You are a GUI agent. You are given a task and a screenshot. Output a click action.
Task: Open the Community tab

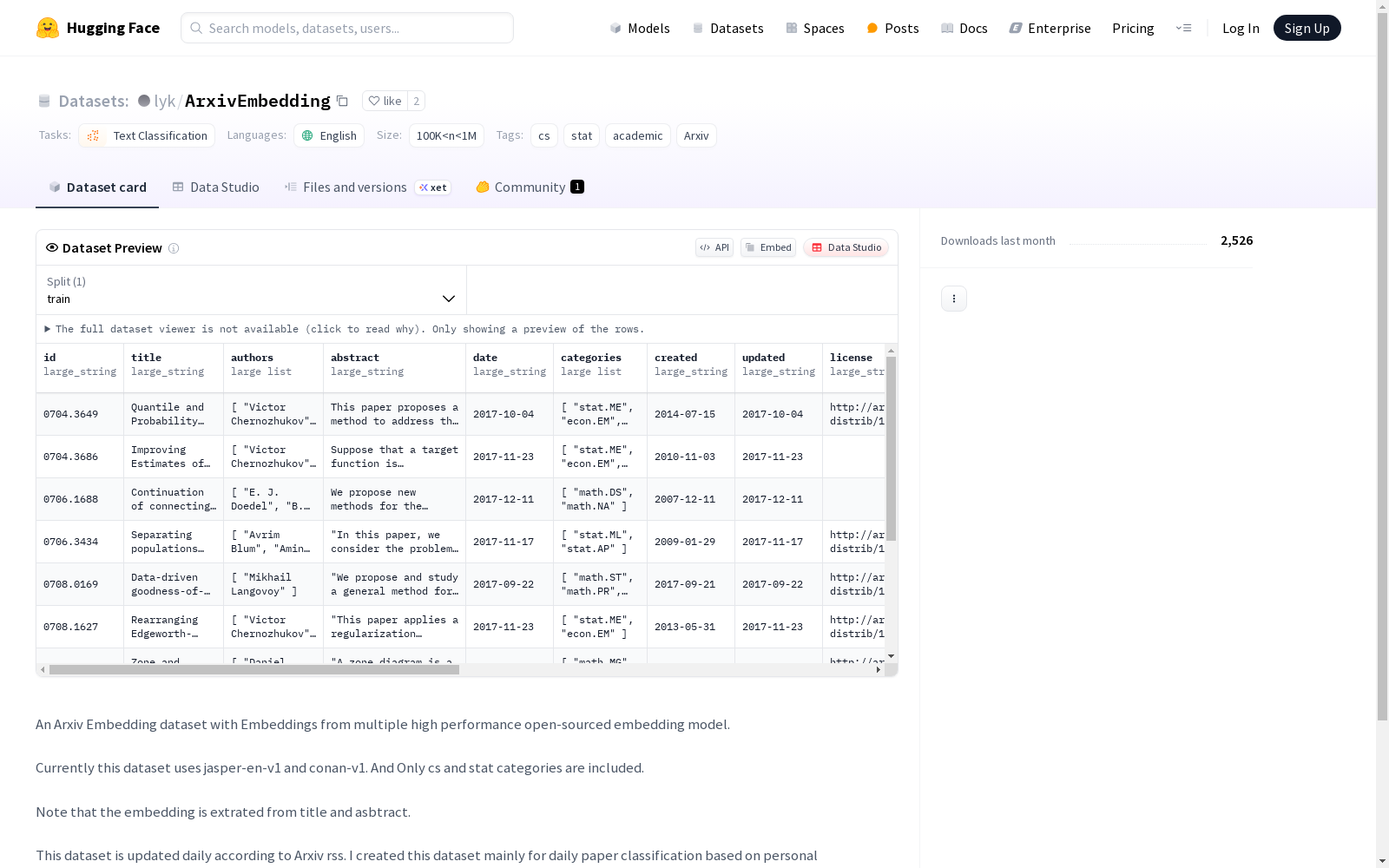point(530,187)
